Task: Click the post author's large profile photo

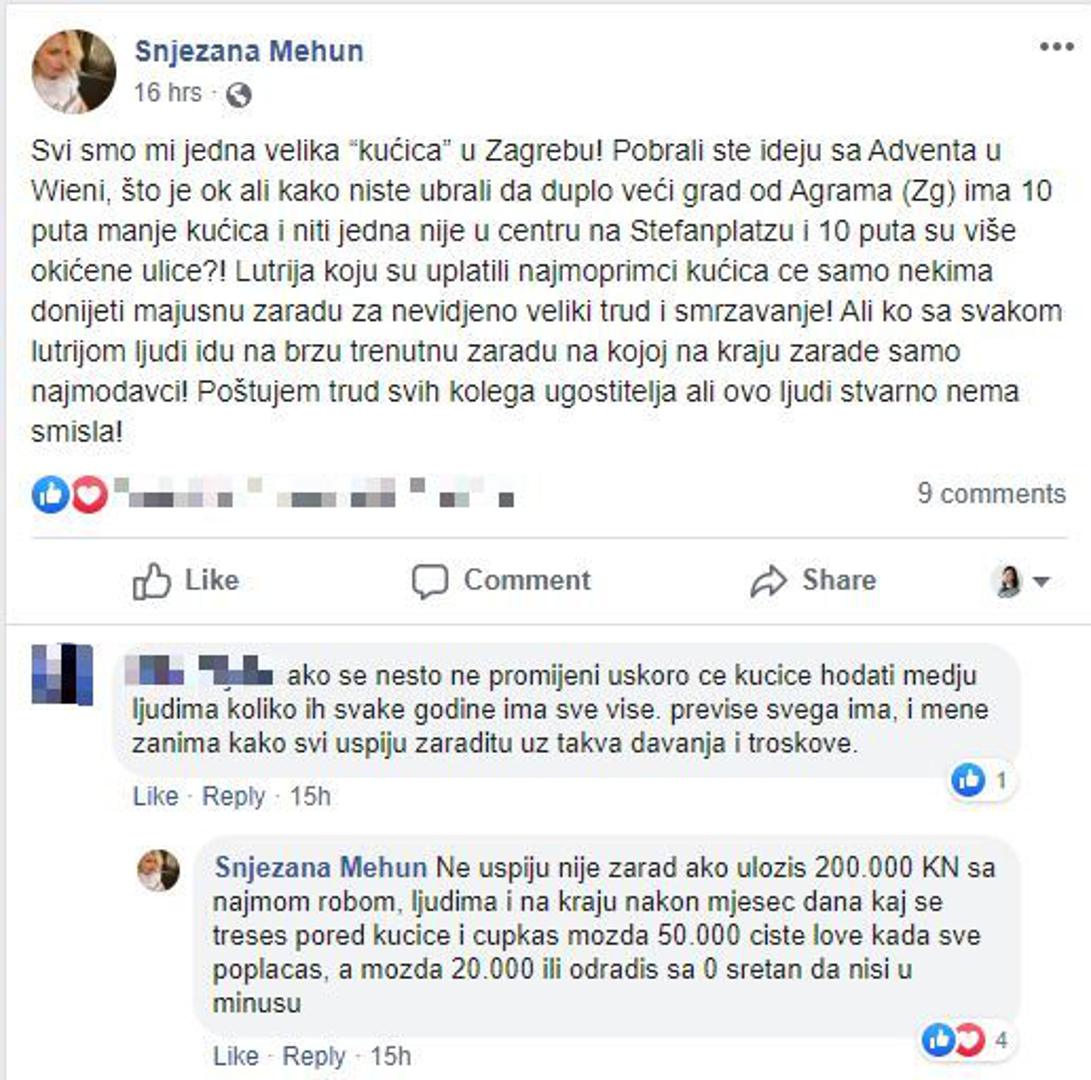Action: (74, 72)
